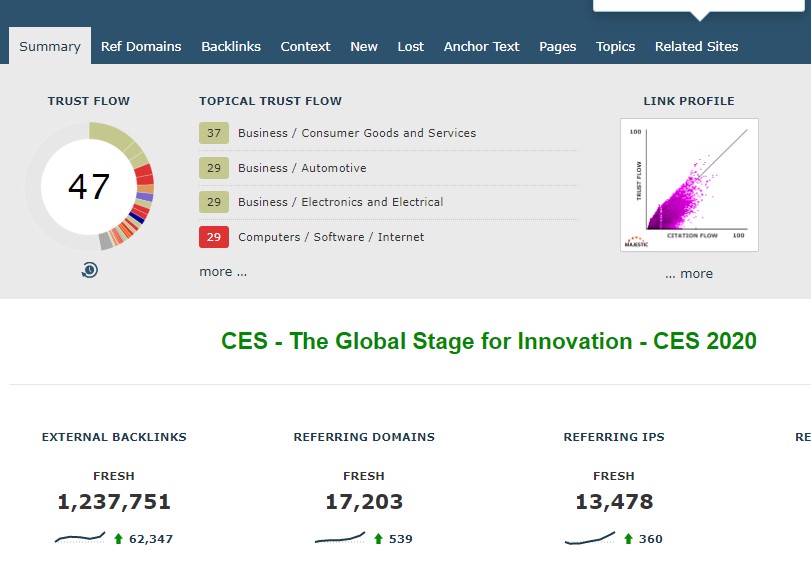Go to the New tab
The image size is (811, 562).
tap(364, 47)
